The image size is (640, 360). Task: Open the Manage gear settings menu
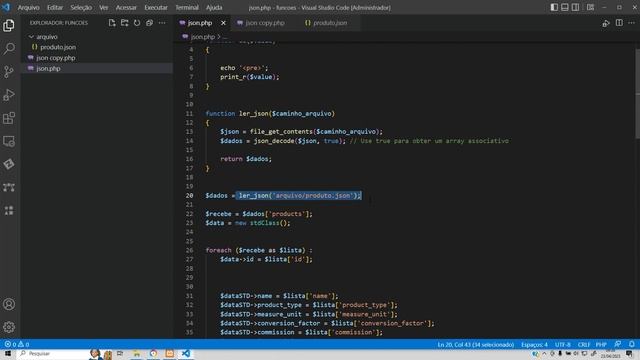[x=9, y=327]
